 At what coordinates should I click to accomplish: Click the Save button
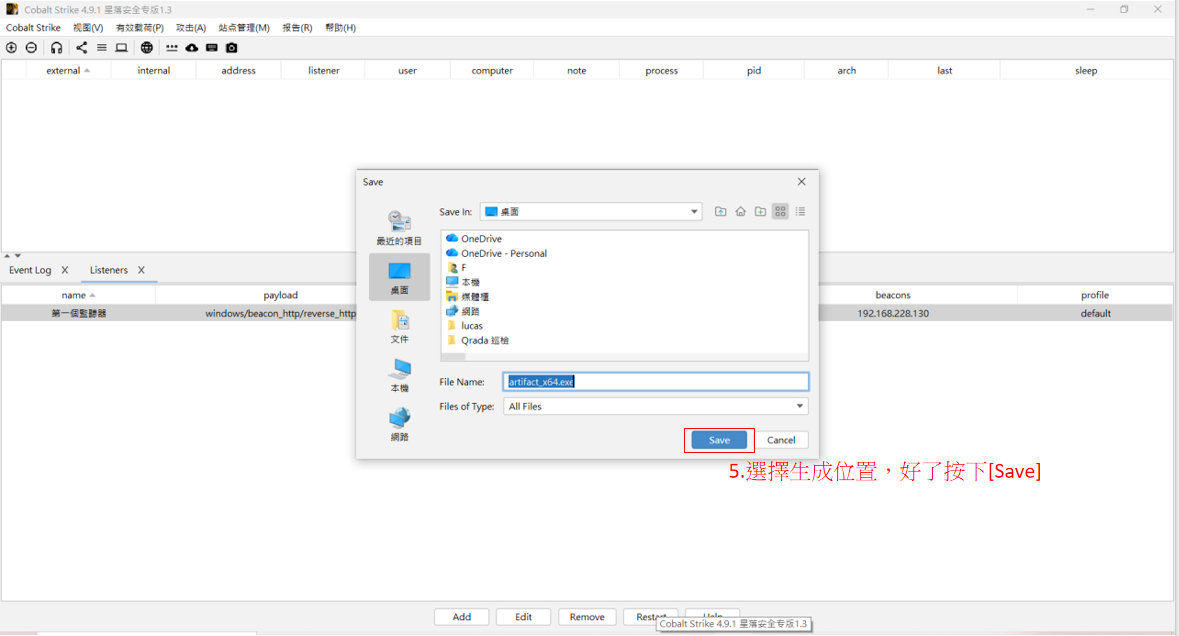coord(719,440)
